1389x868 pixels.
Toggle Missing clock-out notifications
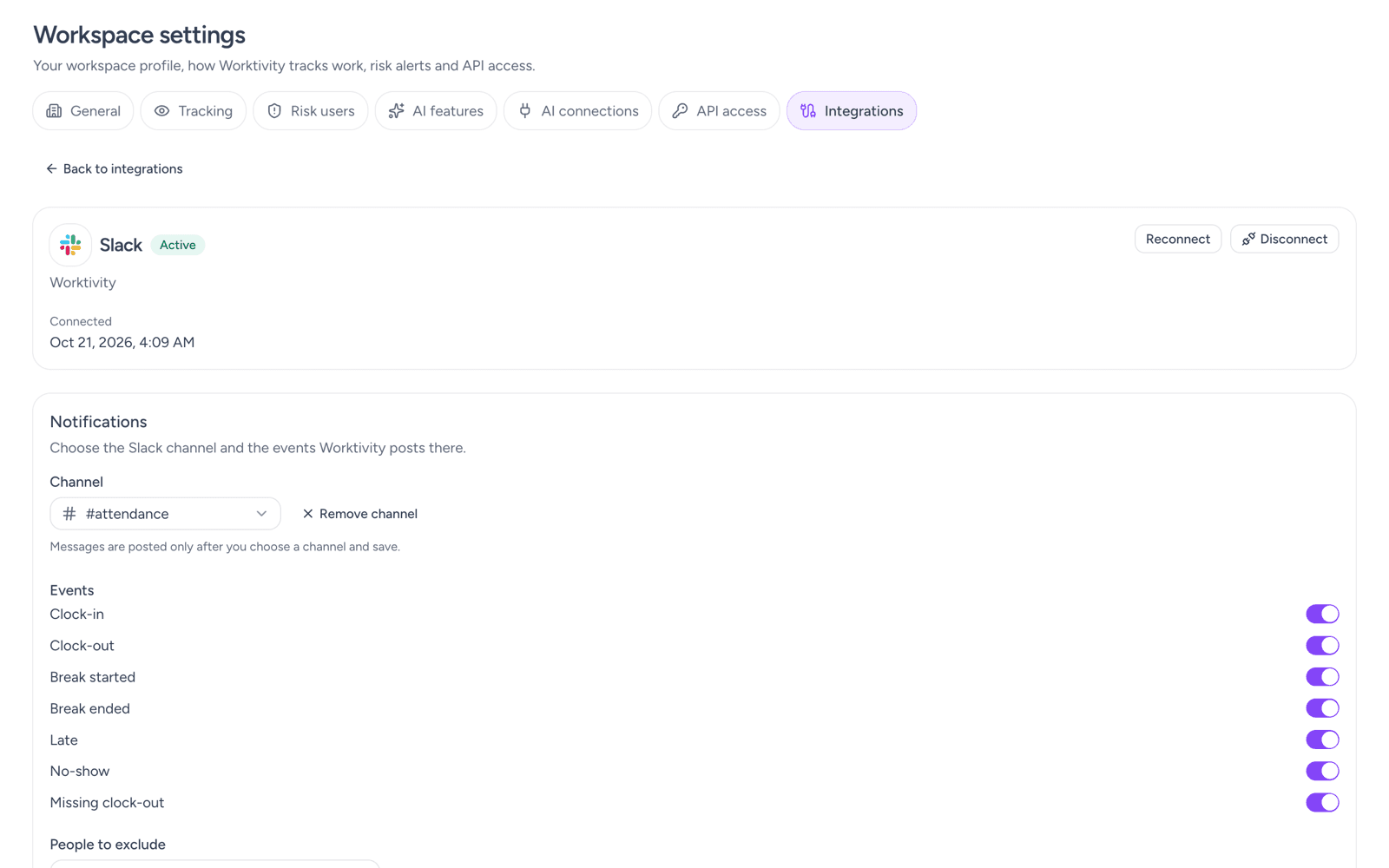[x=1322, y=803]
